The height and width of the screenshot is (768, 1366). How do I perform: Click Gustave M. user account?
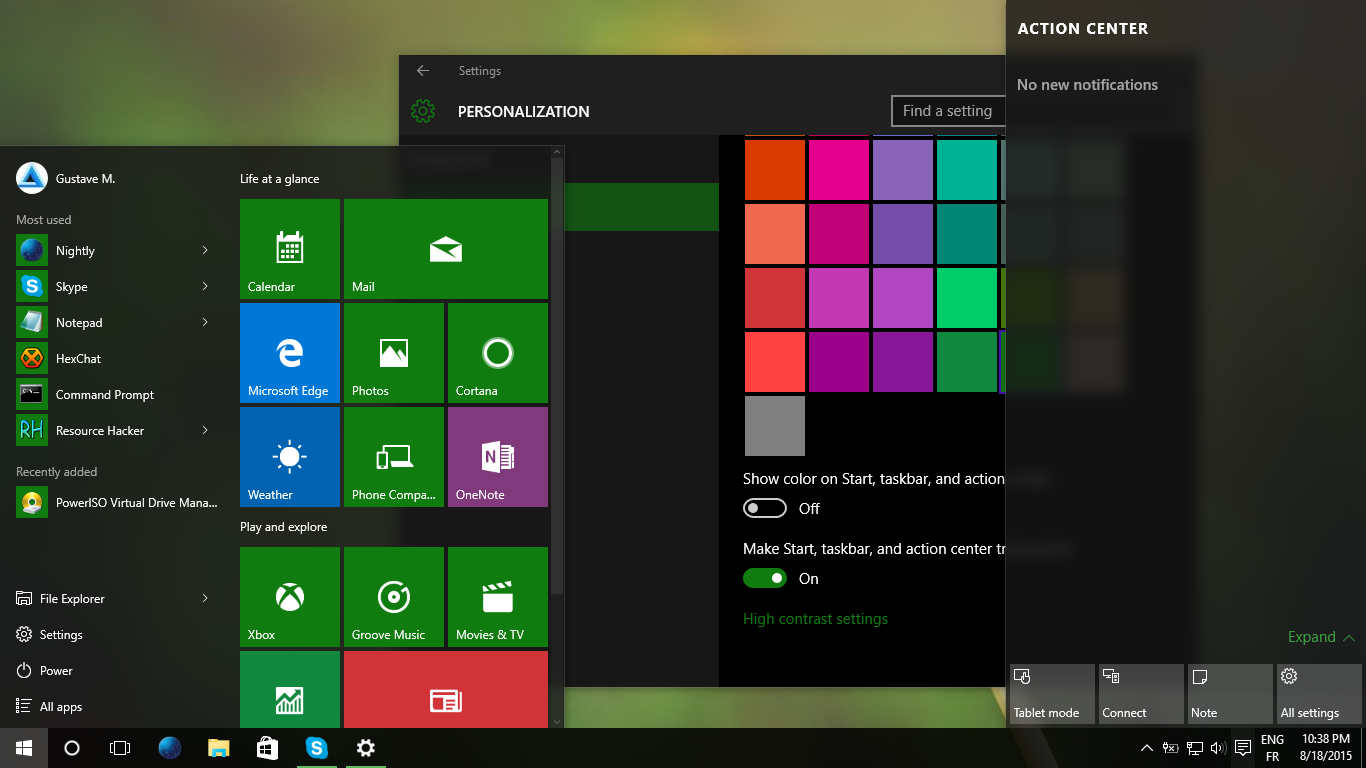[x=66, y=178]
